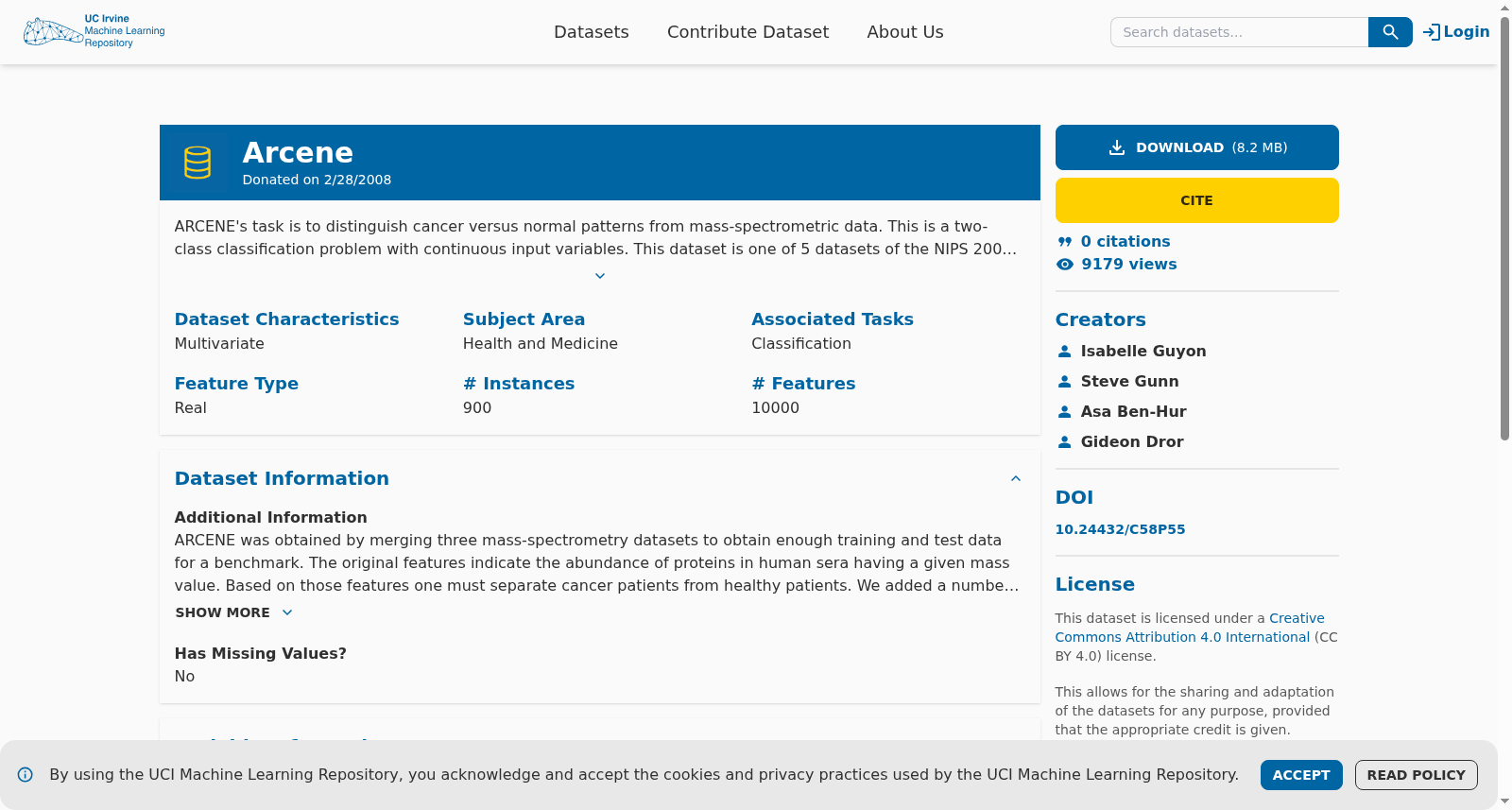Click the vertical page scrollbar thumb
Viewport: 1512px width, 810px height.
point(1504,227)
